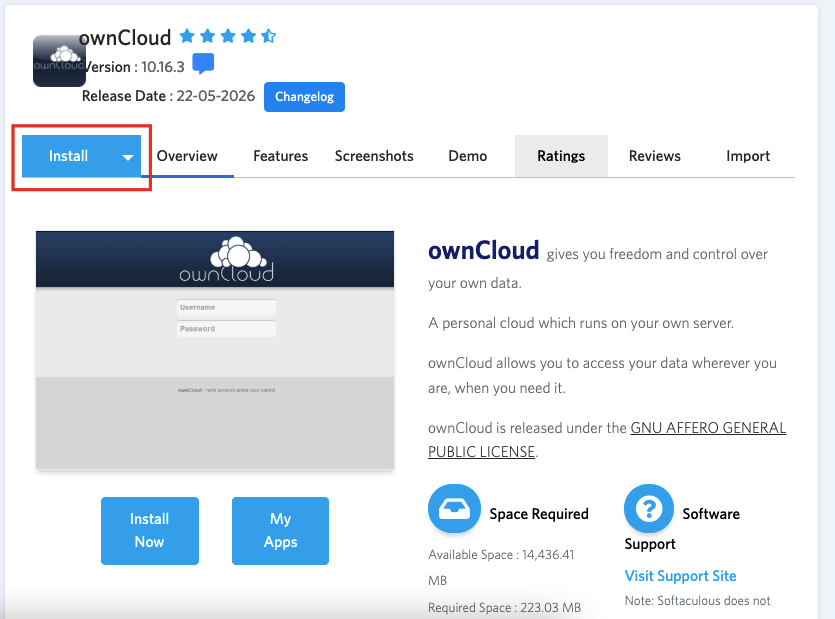Image resolution: width=835 pixels, height=619 pixels.
Task: Open the Changelog button
Action: pyautogui.click(x=304, y=97)
